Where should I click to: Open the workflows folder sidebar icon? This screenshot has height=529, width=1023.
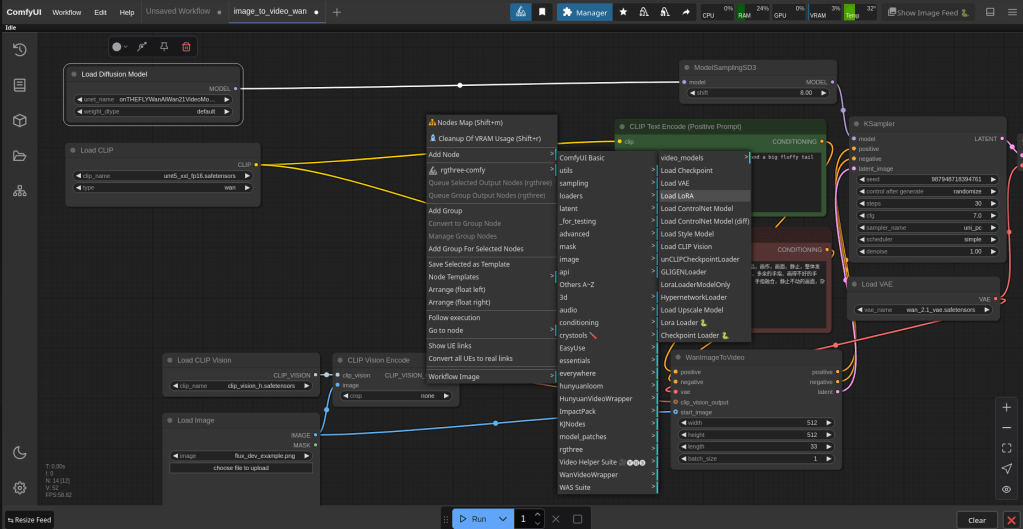[19, 156]
